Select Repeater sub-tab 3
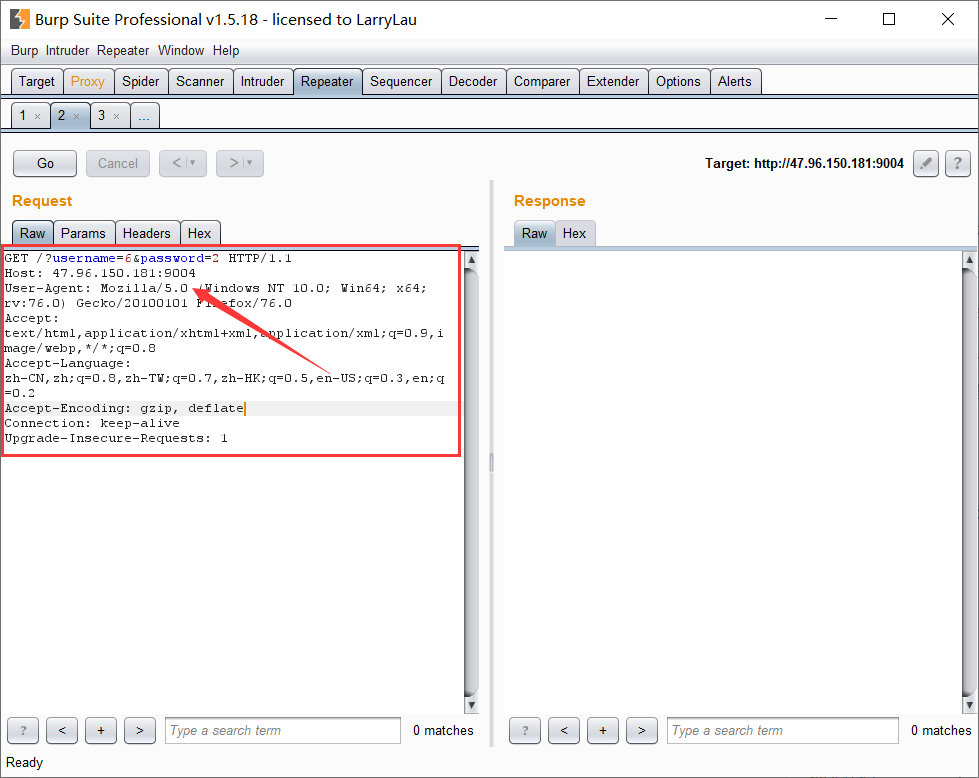 102,116
